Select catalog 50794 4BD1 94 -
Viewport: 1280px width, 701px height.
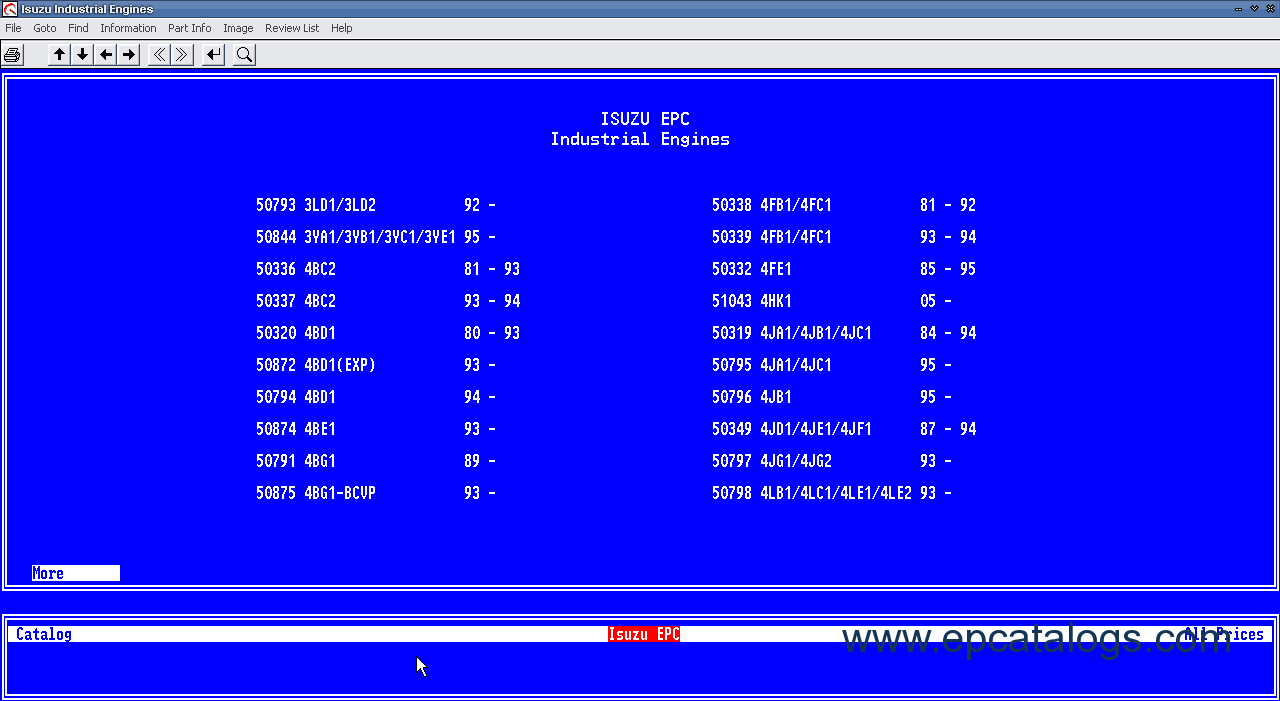point(376,397)
